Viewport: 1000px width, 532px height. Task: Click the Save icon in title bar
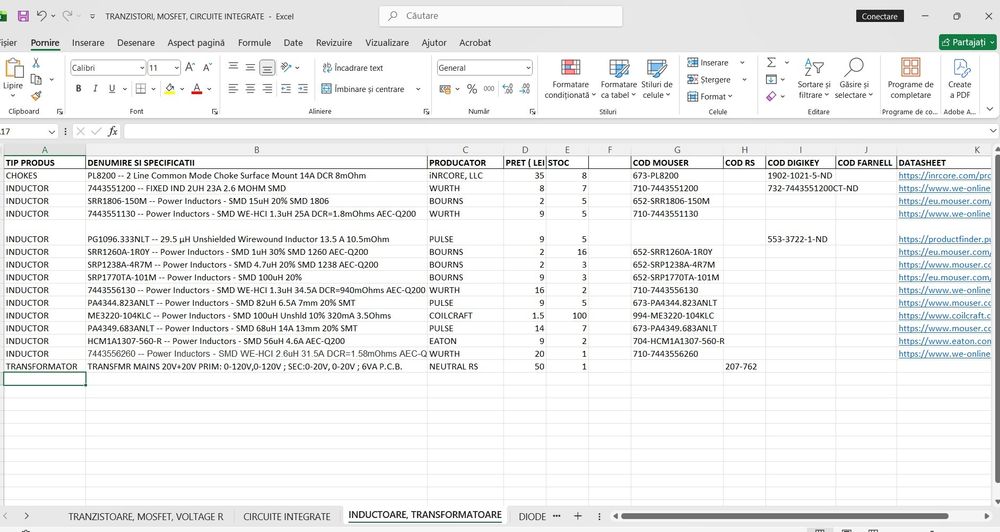pyautogui.click(x=23, y=16)
